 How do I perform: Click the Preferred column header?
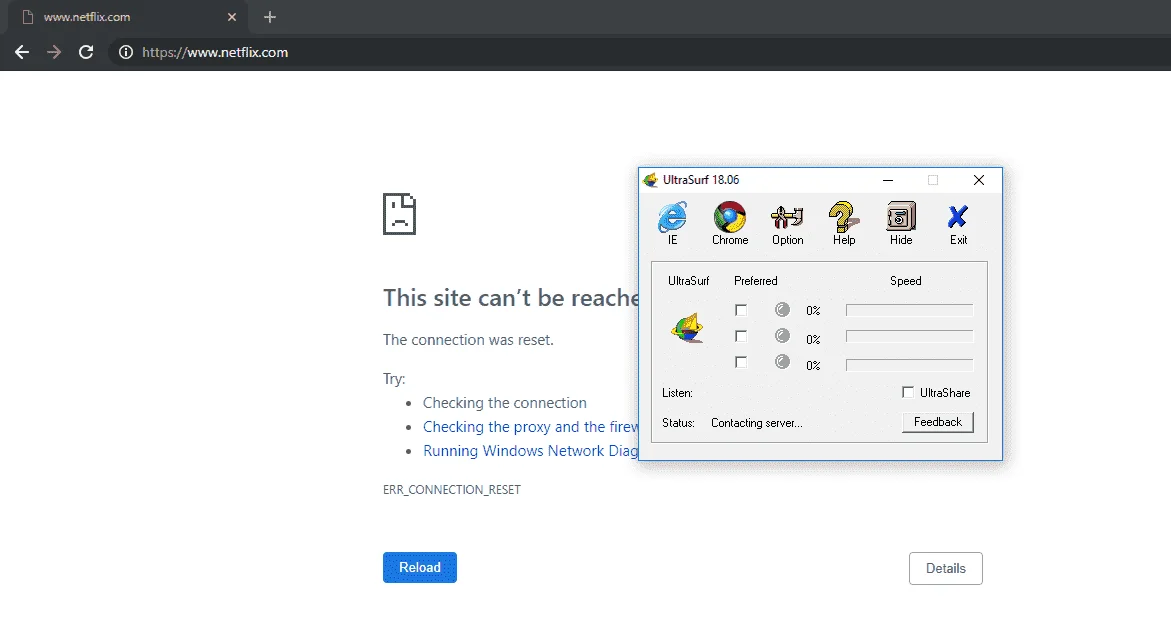point(756,281)
